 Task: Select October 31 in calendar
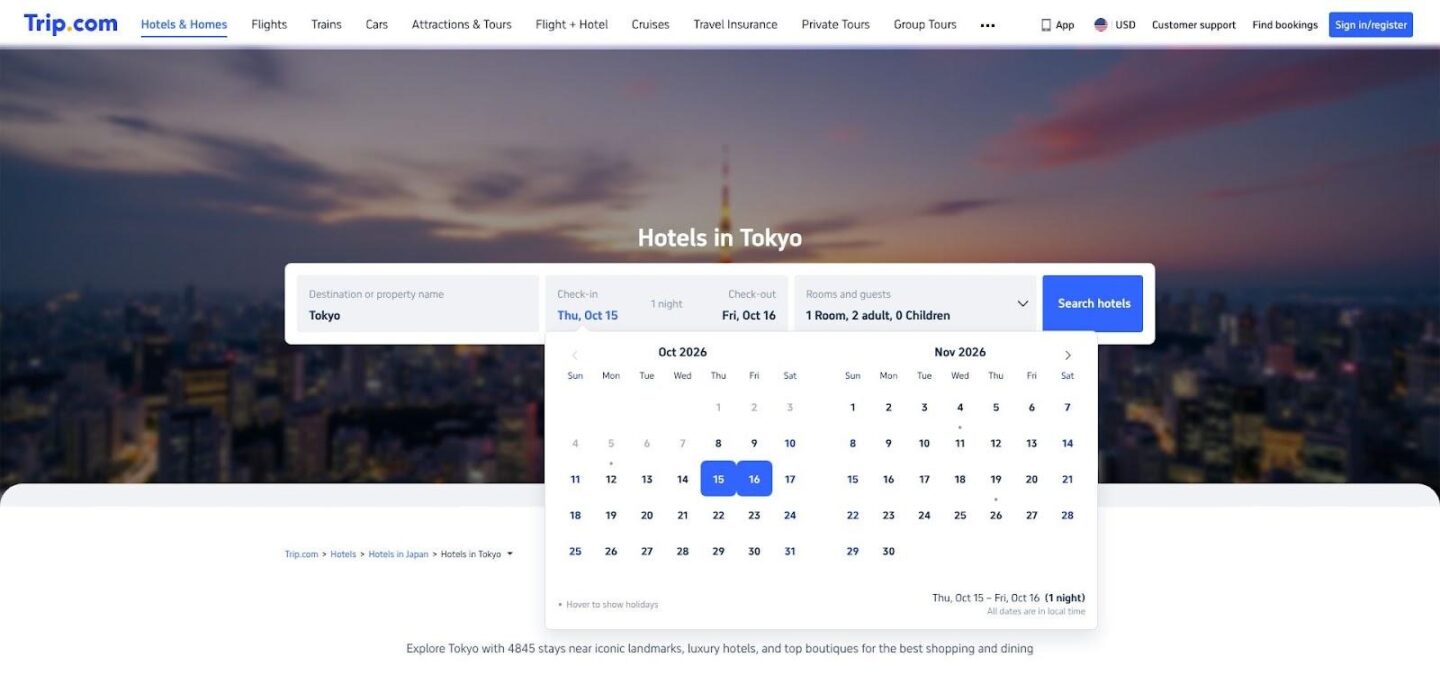(x=790, y=552)
